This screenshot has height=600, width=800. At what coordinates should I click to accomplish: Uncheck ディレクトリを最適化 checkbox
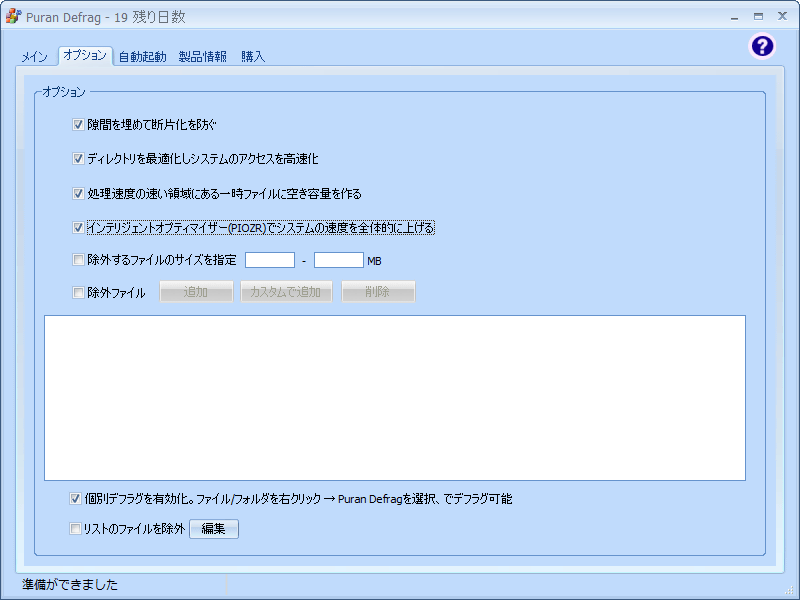(x=78, y=159)
